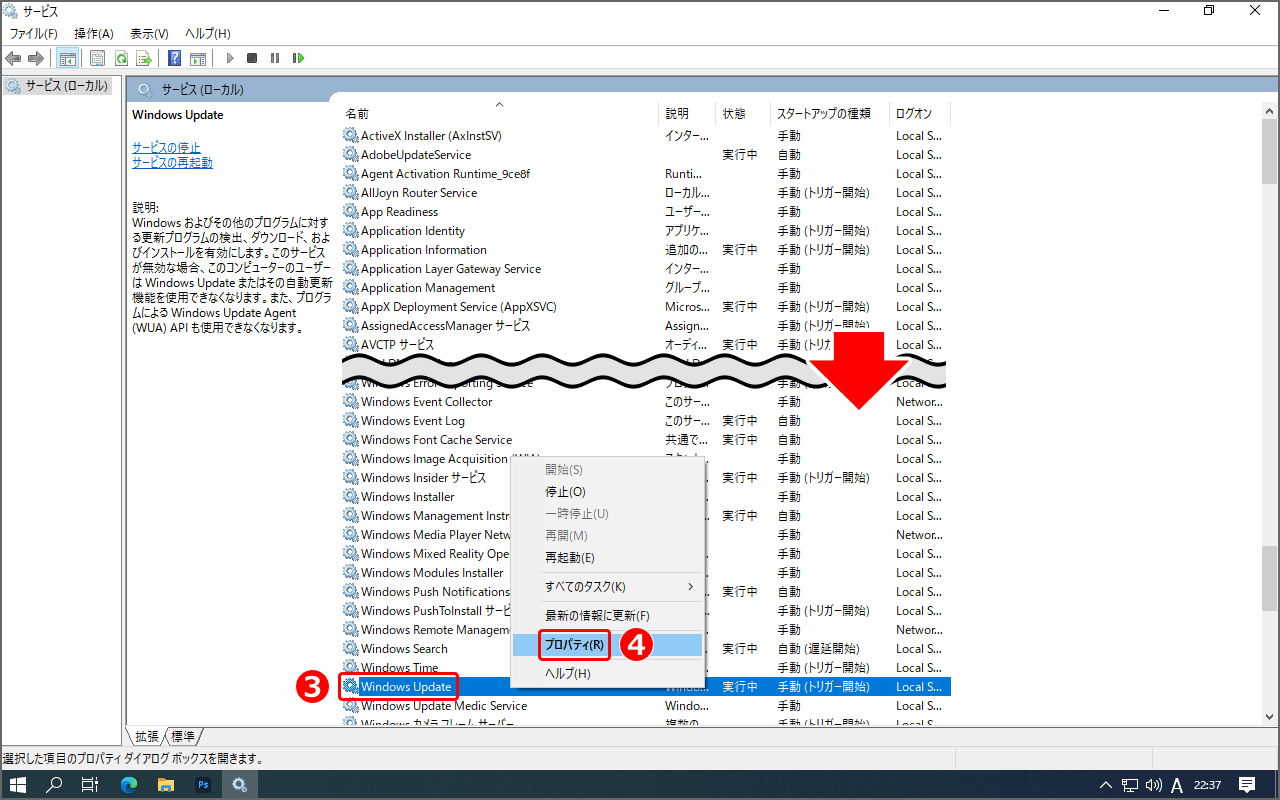Switch to the 拡張 tab
This screenshot has width=1280, height=800.
(147, 736)
